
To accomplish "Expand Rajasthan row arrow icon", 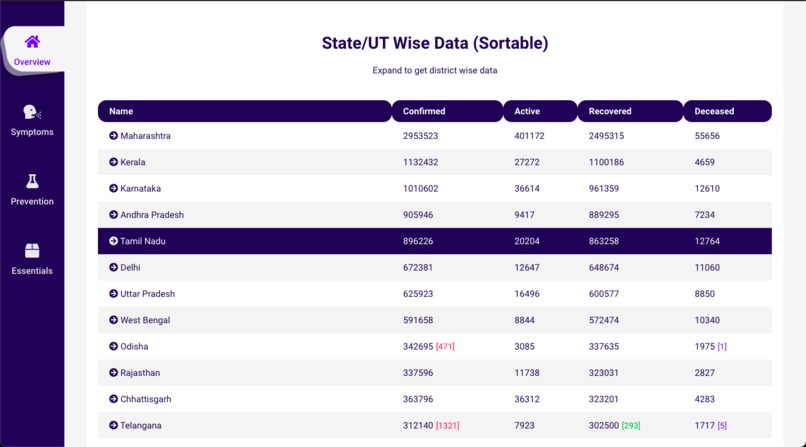I will [114, 372].
